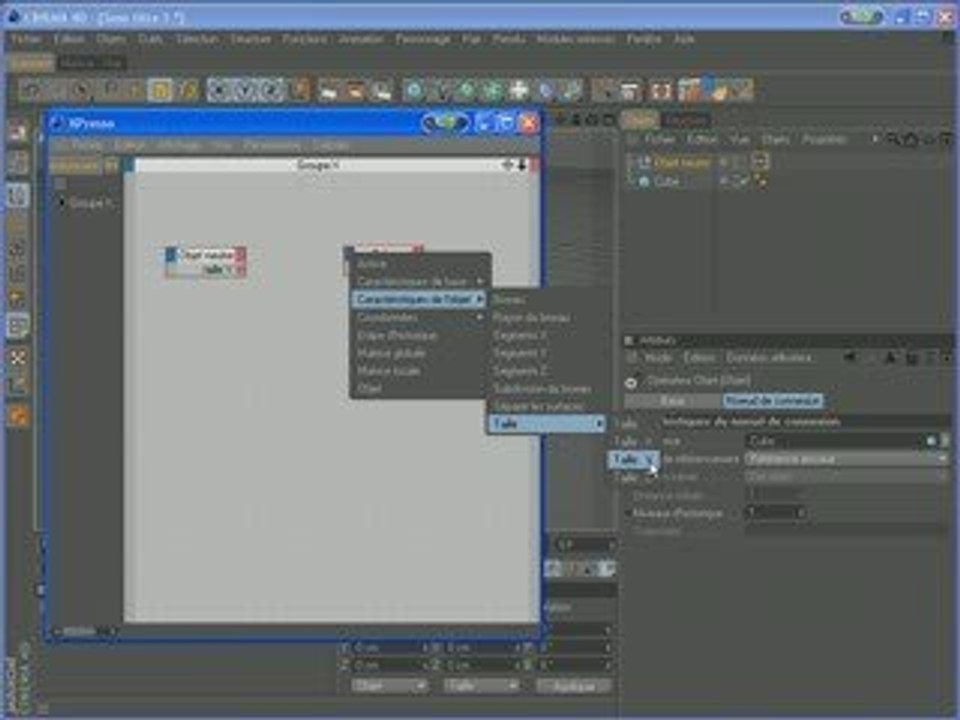The width and height of the screenshot is (960, 720).
Task: Click the Undo arrow in the main toolbar
Action: tap(31, 90)
